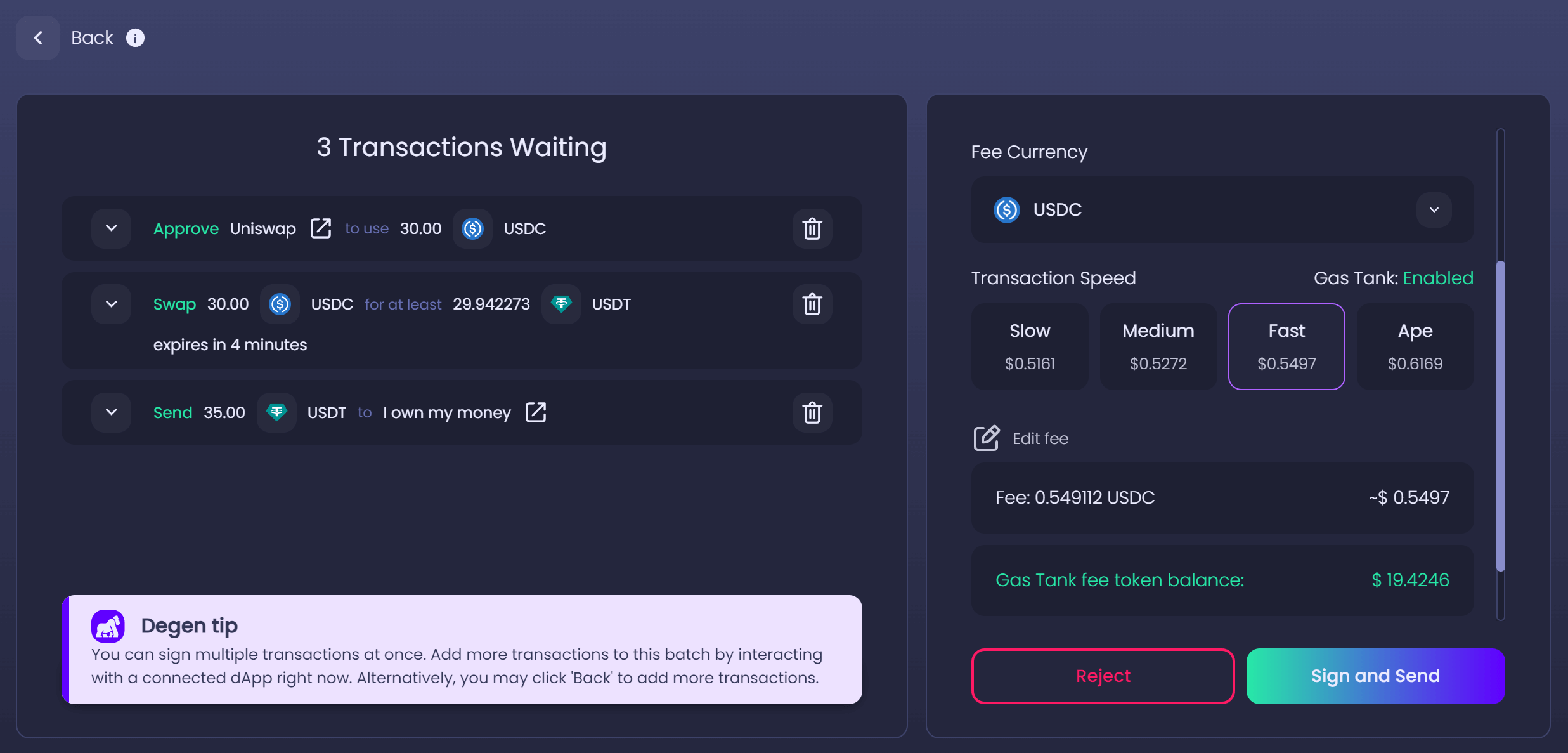Viewport: 1568px width, 753px height.
Task: Click the Edit fee pencil icon
Action: (985, 438)
